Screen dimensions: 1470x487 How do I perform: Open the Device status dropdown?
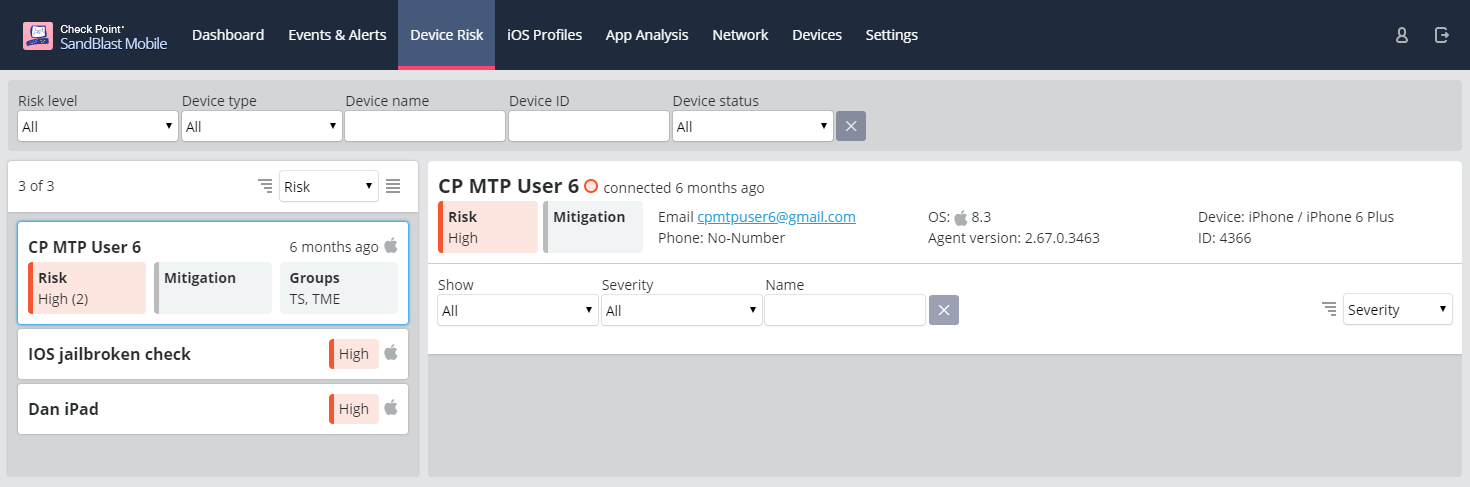pos(753,126)
